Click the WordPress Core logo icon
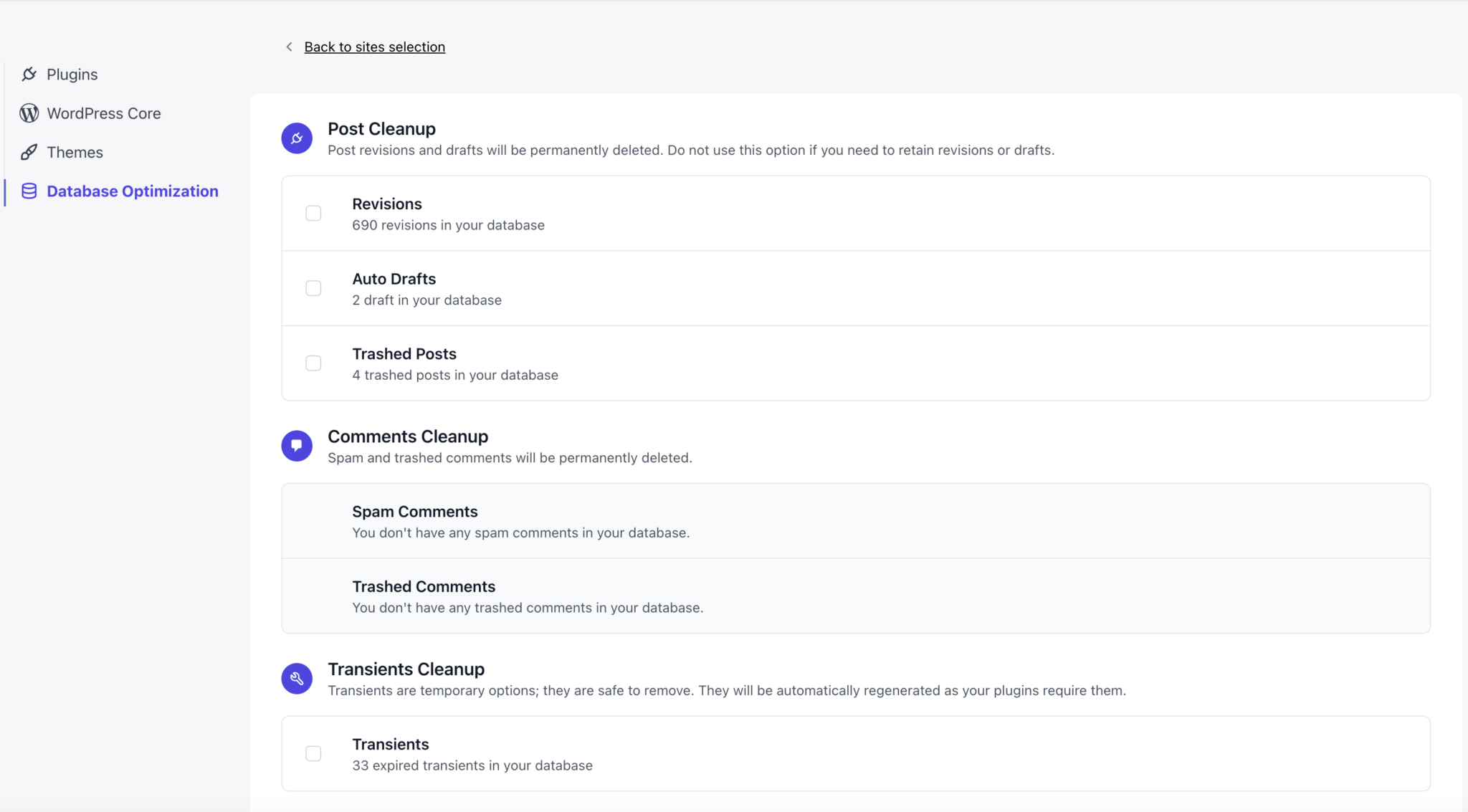1468x812 pixels. coord(29,113)
